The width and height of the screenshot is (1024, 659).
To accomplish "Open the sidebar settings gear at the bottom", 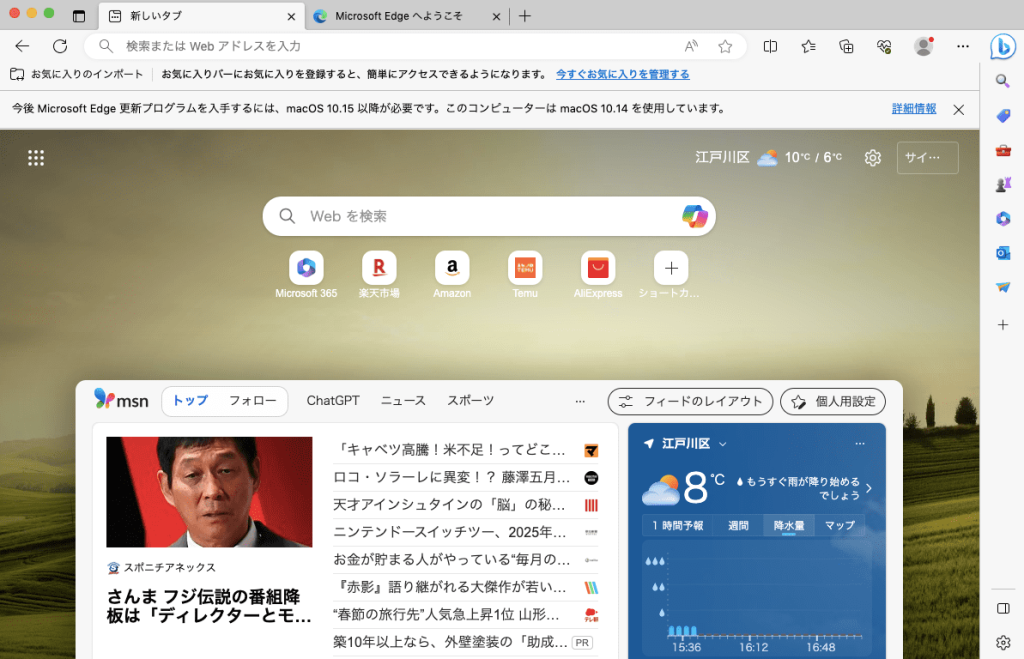I will coord(1003,643).
